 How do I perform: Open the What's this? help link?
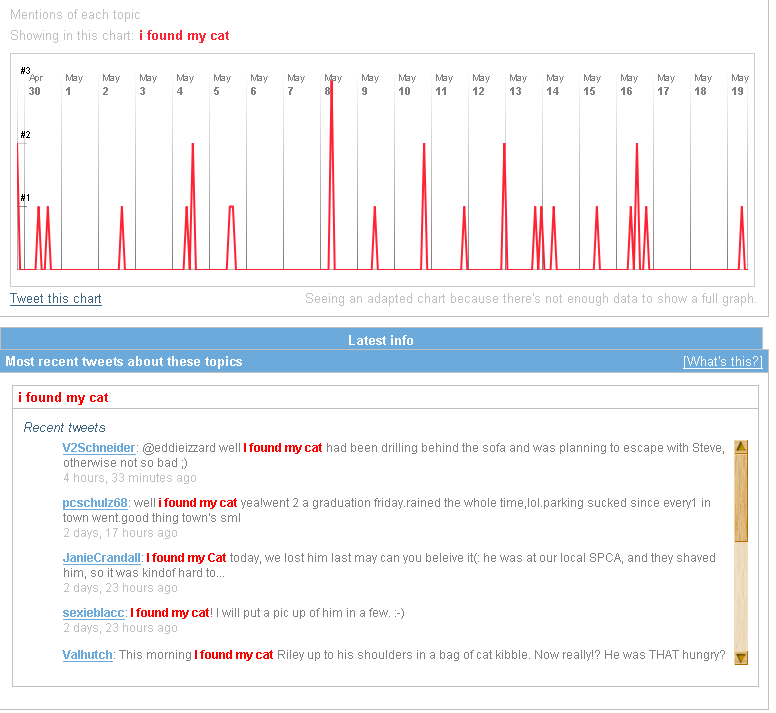[722, 362]
